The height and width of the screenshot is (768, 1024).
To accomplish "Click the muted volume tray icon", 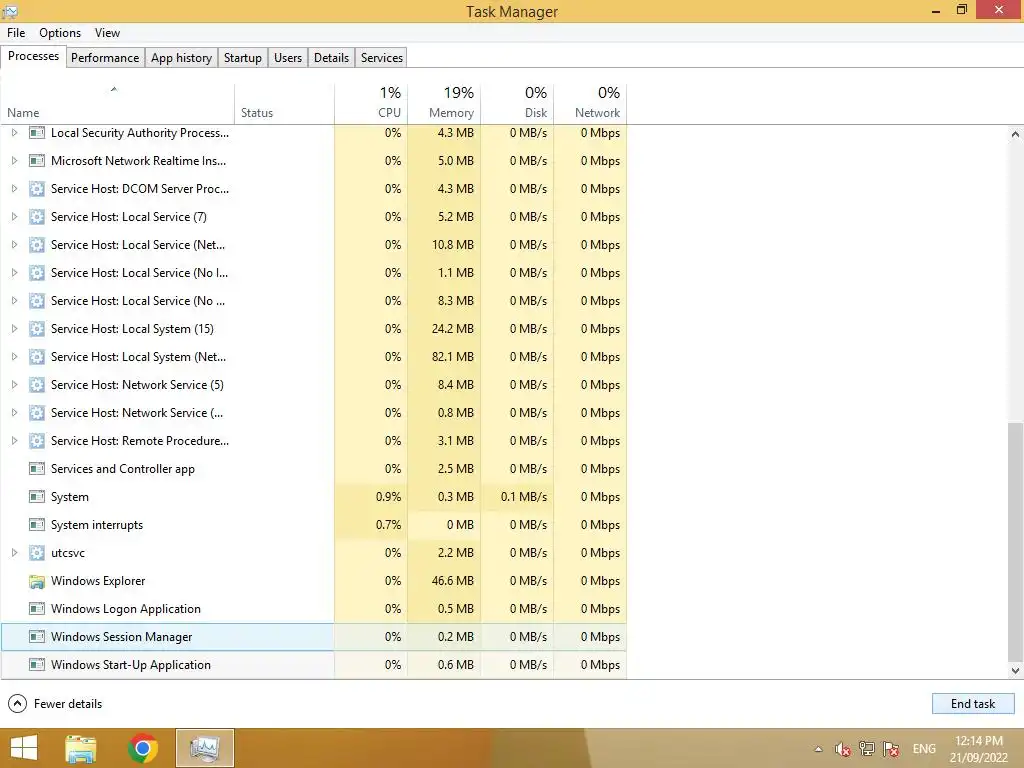I will (x=842, y=749).
